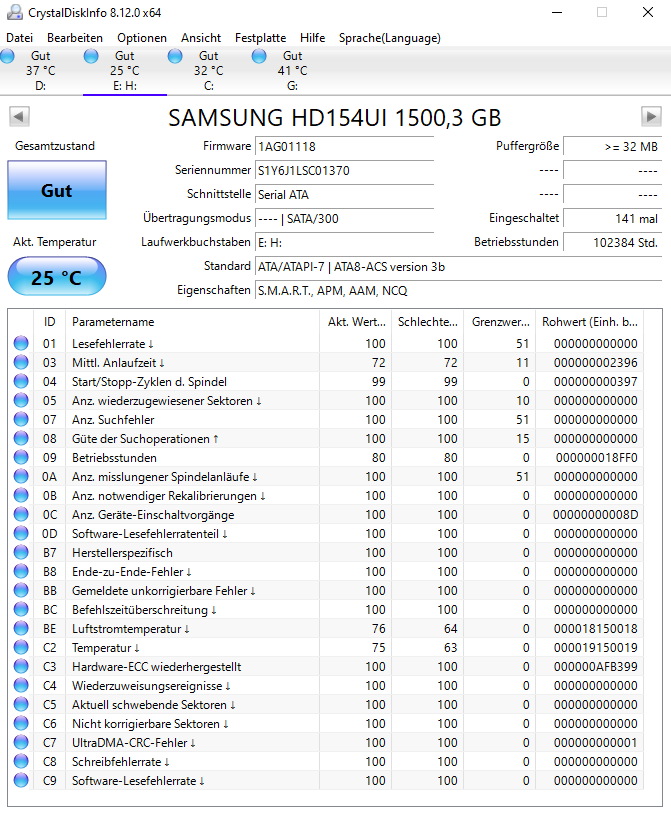Click status orb of attribute 01 Lesefehlerrate
The width and height of the screenshot is (671, 813).
click(21, 343)
